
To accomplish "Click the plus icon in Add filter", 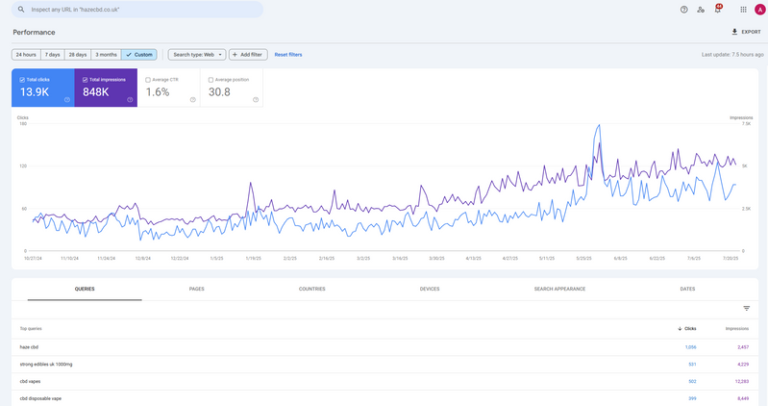I will pos(235,54).
